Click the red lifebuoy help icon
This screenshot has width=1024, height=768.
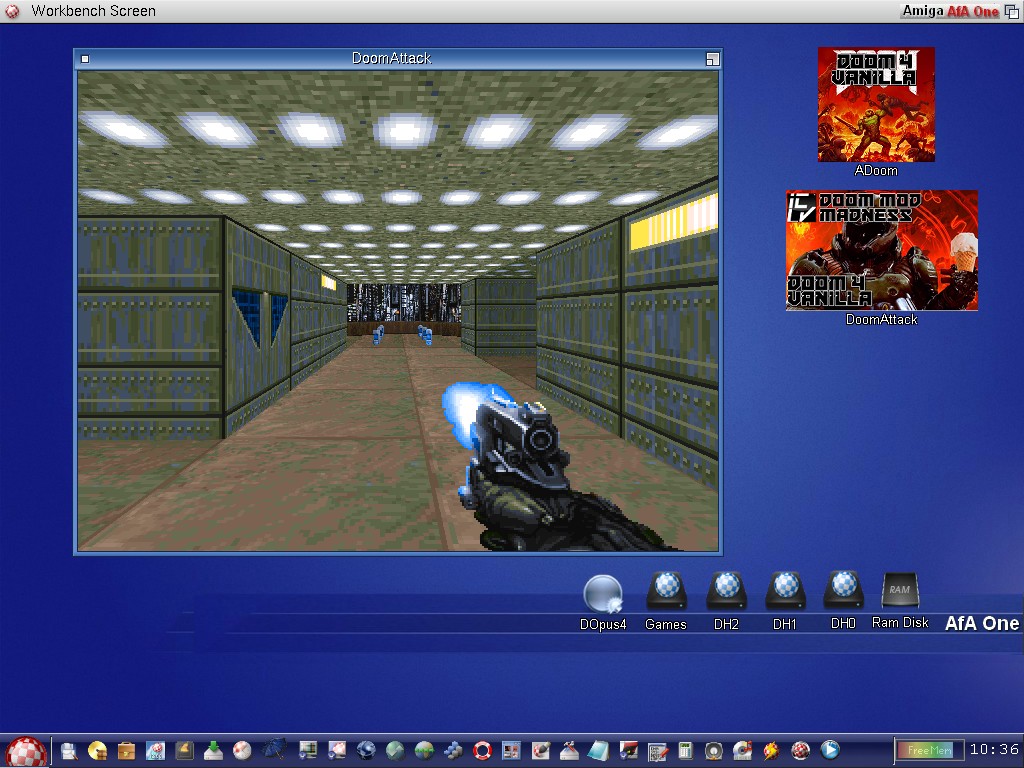(483, 750)
